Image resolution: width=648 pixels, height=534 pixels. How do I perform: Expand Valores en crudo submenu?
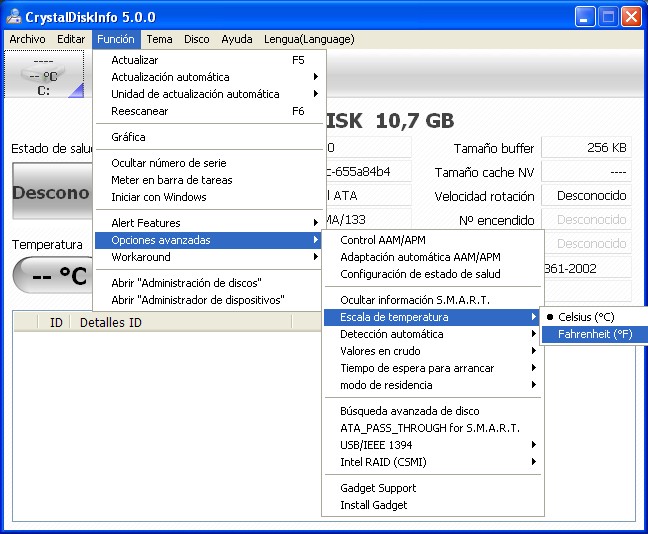[432, 351]
